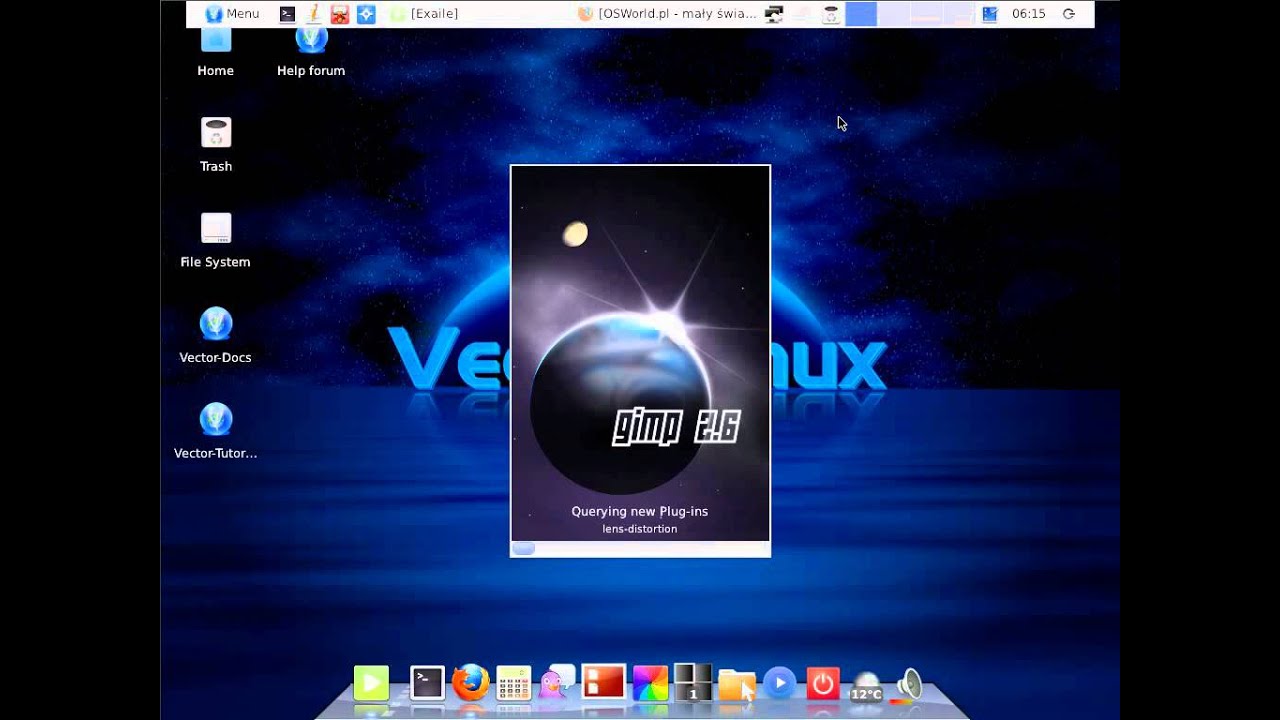Click the 'lens-distortion' plug-in name text

[640, 529]
